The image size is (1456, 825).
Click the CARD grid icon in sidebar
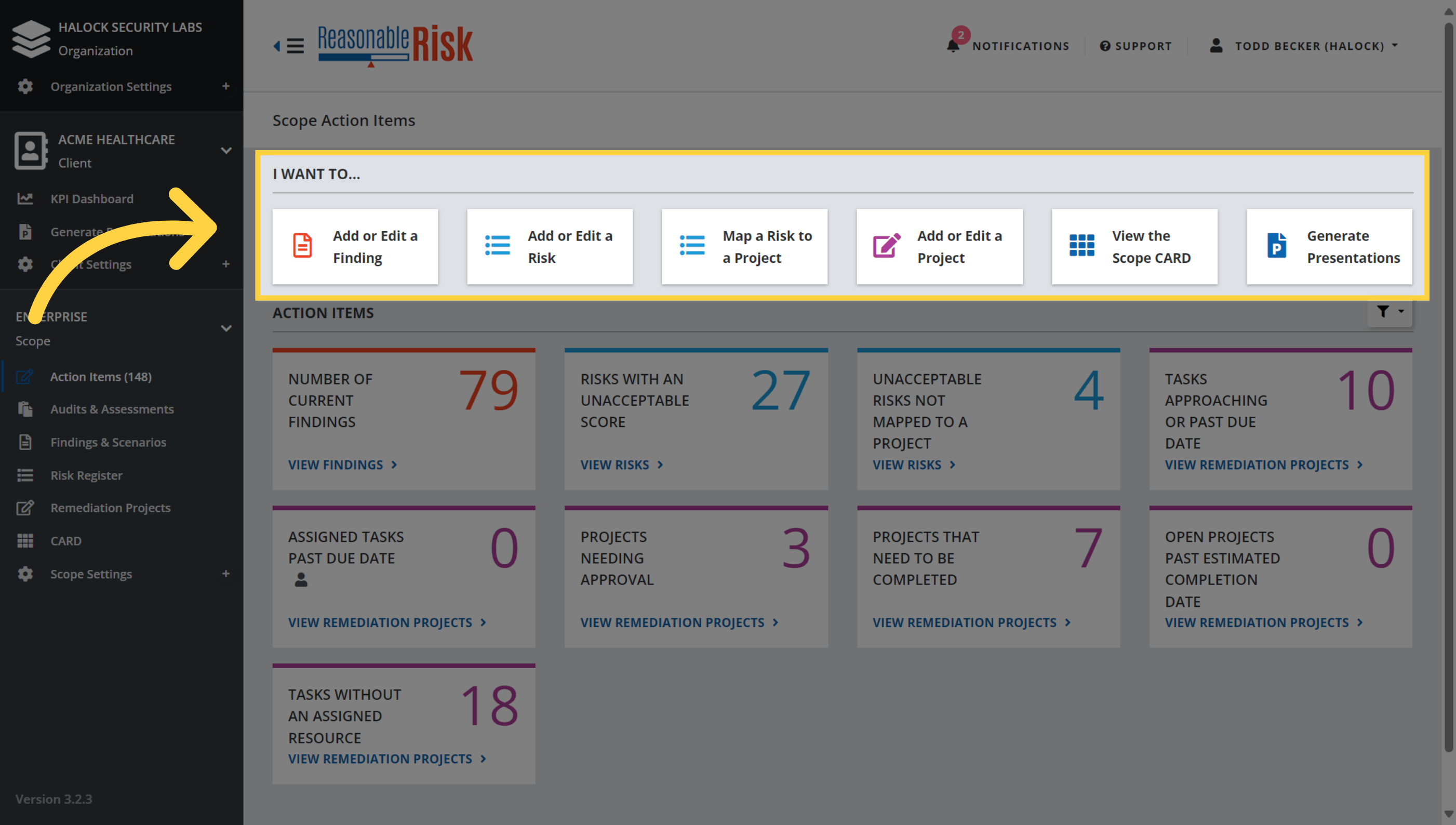click(x=25, y=540)
